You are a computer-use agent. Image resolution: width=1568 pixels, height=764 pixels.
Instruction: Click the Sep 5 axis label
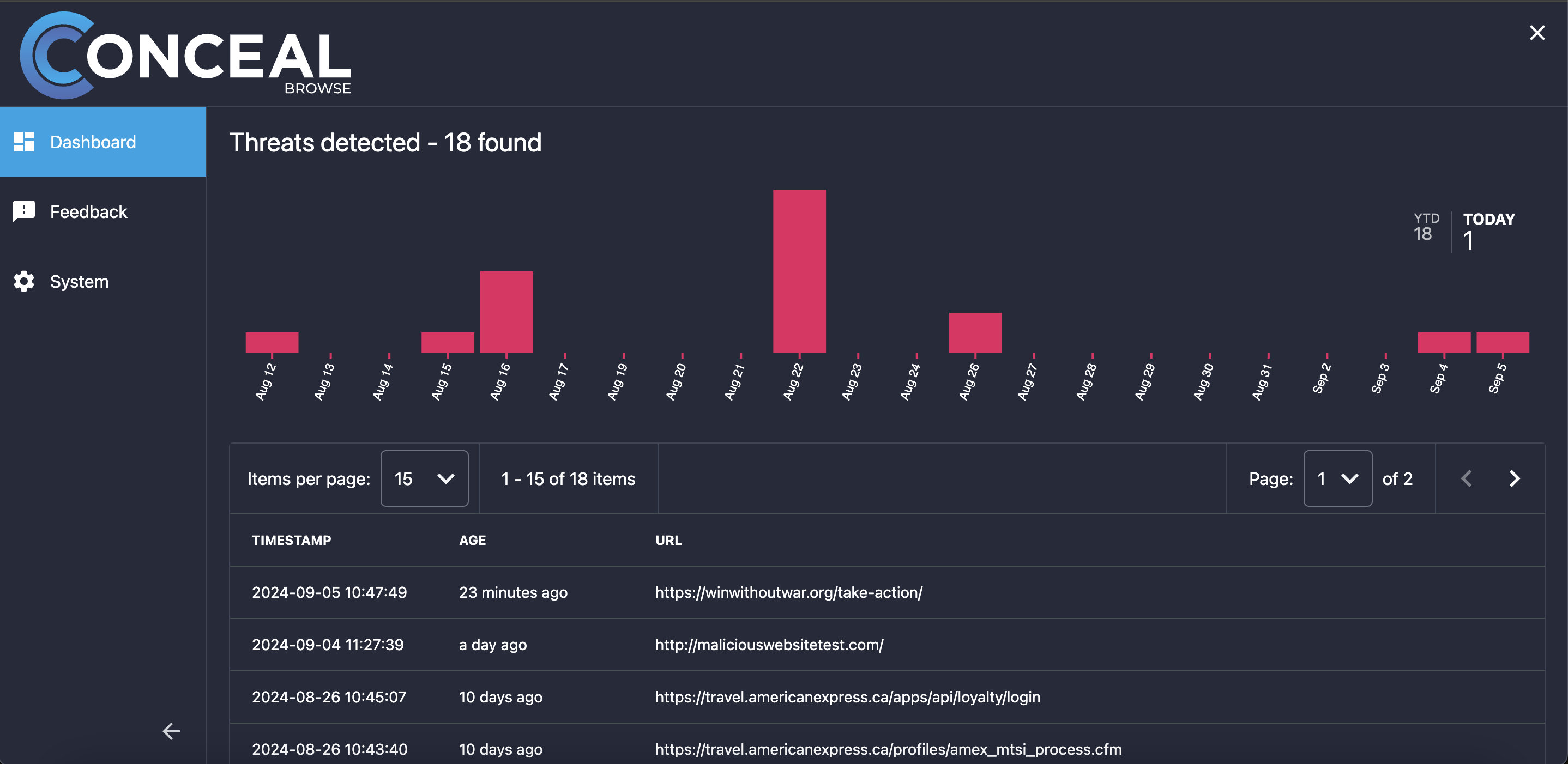(1497, 378)
